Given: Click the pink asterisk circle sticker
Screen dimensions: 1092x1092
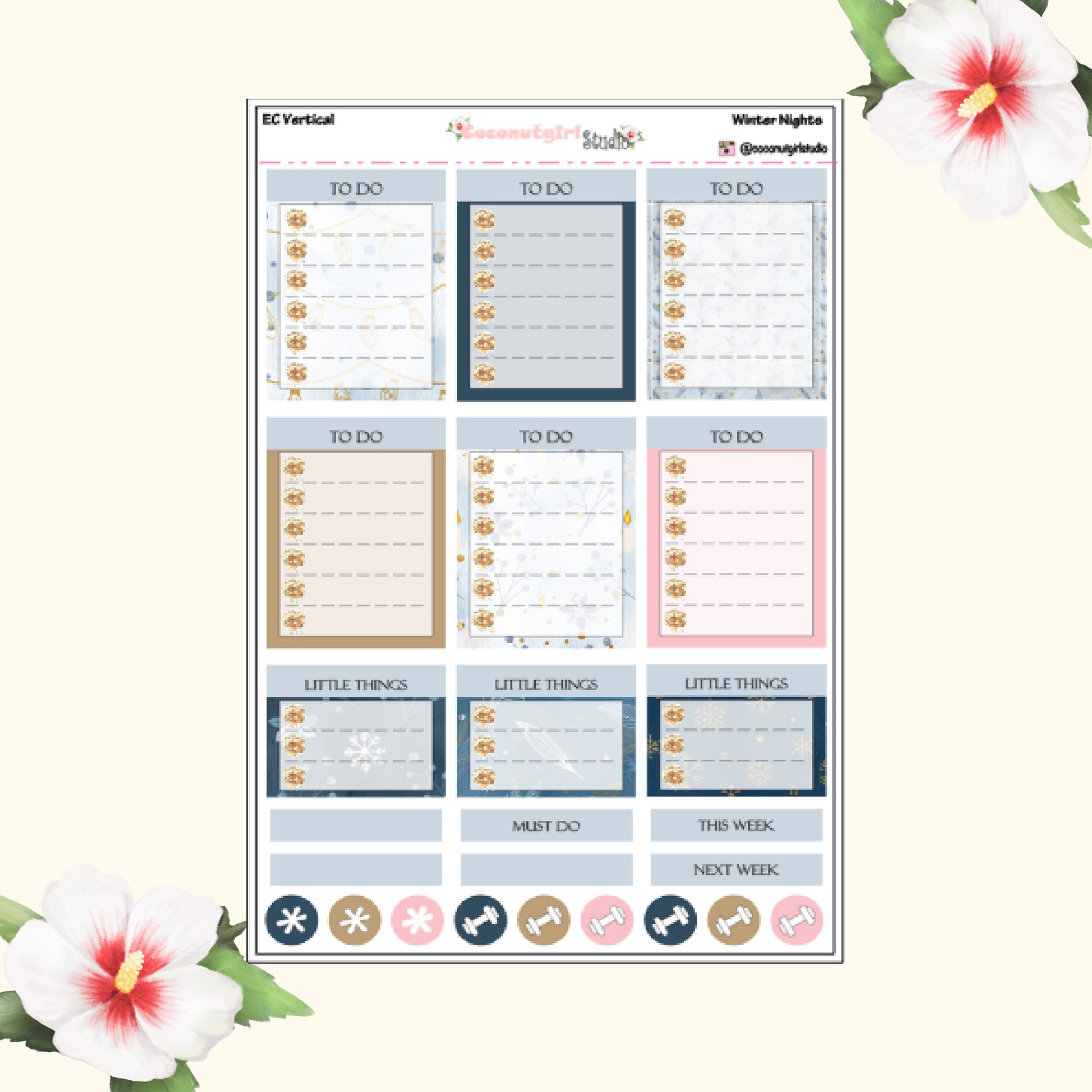Looking at the screenshot, I should click(417, 920).
